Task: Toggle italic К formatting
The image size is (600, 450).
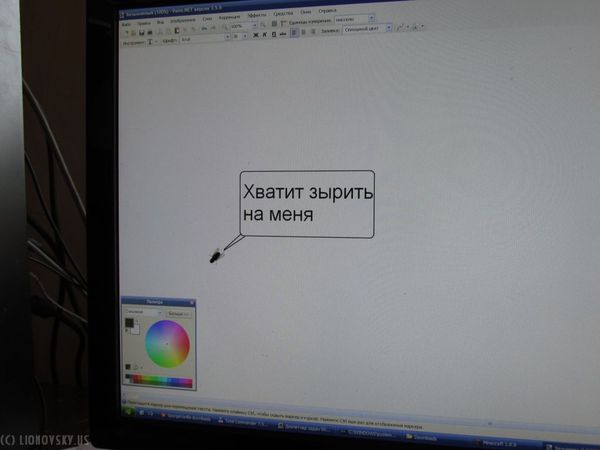Action: [x=264, y=34]
